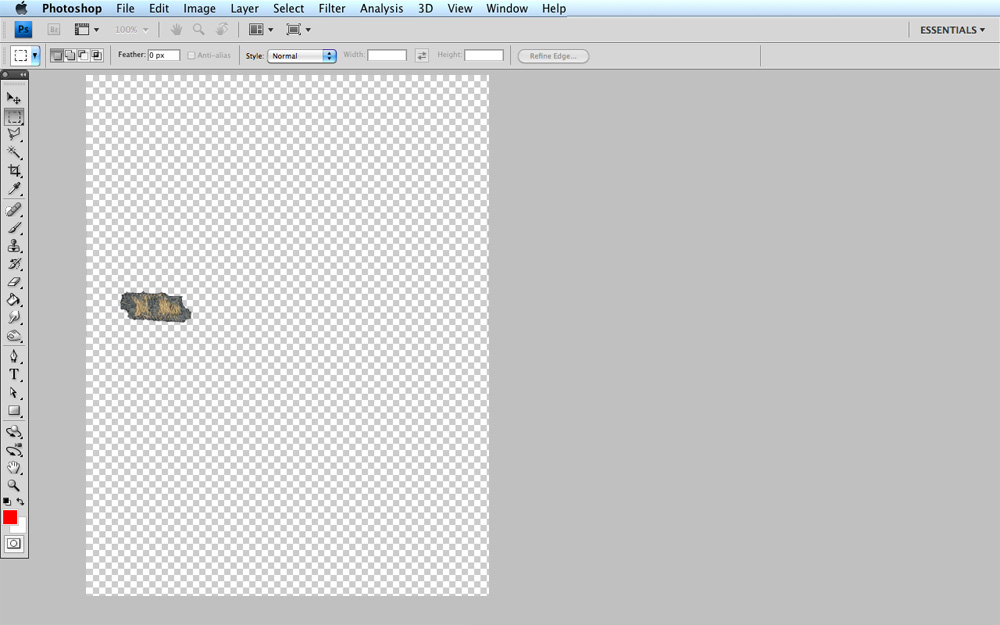Select the Lasso tool
The width and height of the screenshot is (1000, 625).
[14, 134]
